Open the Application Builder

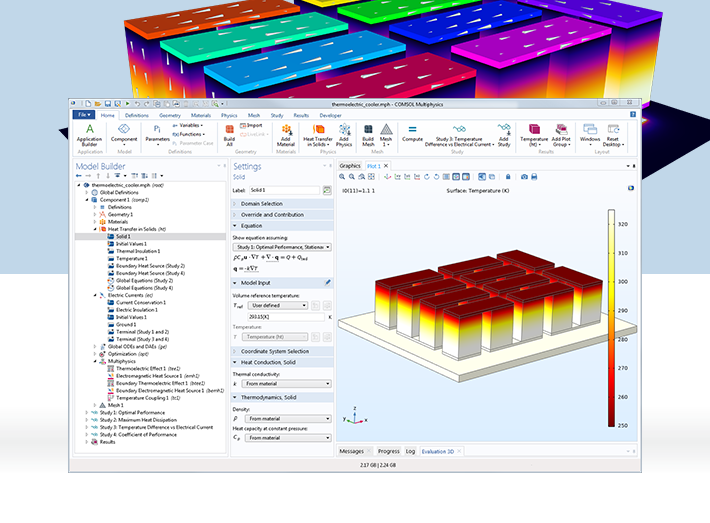pos(89,135)
